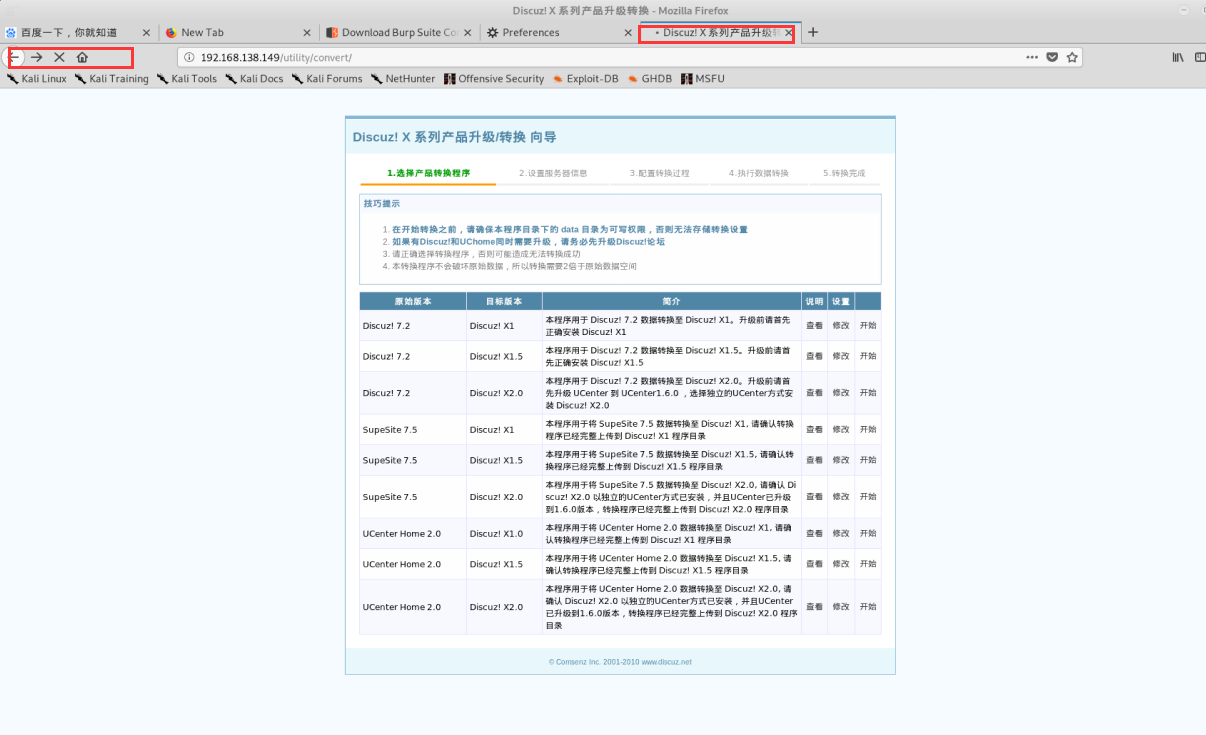Save page to Pocket icon

click(1052, 57)
